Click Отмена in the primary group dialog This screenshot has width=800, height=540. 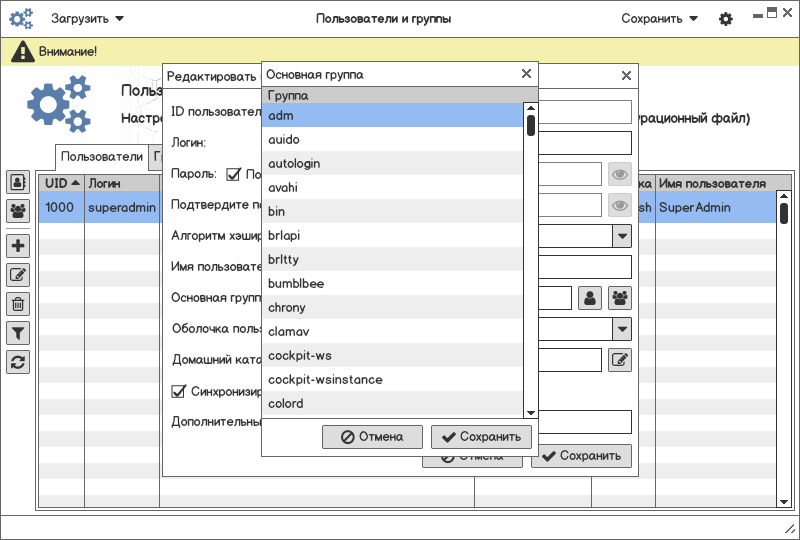pyautogui.click(x=372, y=437)
